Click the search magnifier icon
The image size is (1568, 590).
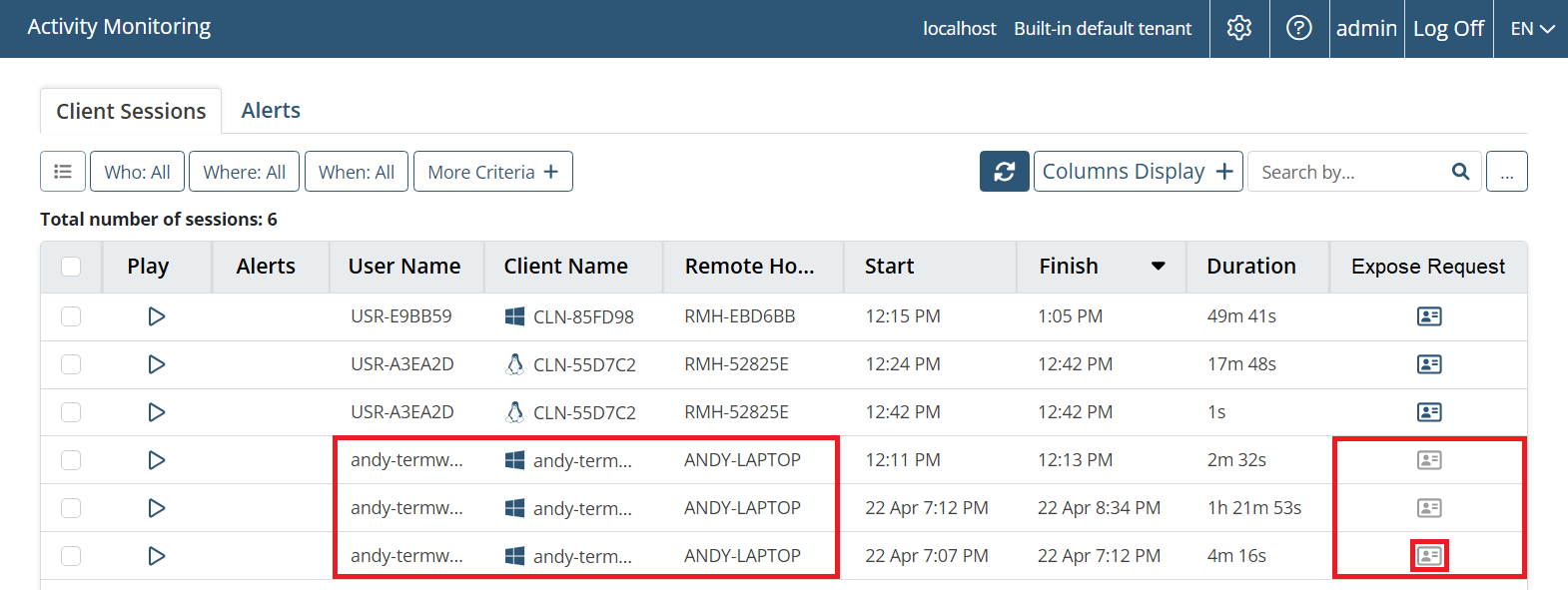(x=1460, y=172)
